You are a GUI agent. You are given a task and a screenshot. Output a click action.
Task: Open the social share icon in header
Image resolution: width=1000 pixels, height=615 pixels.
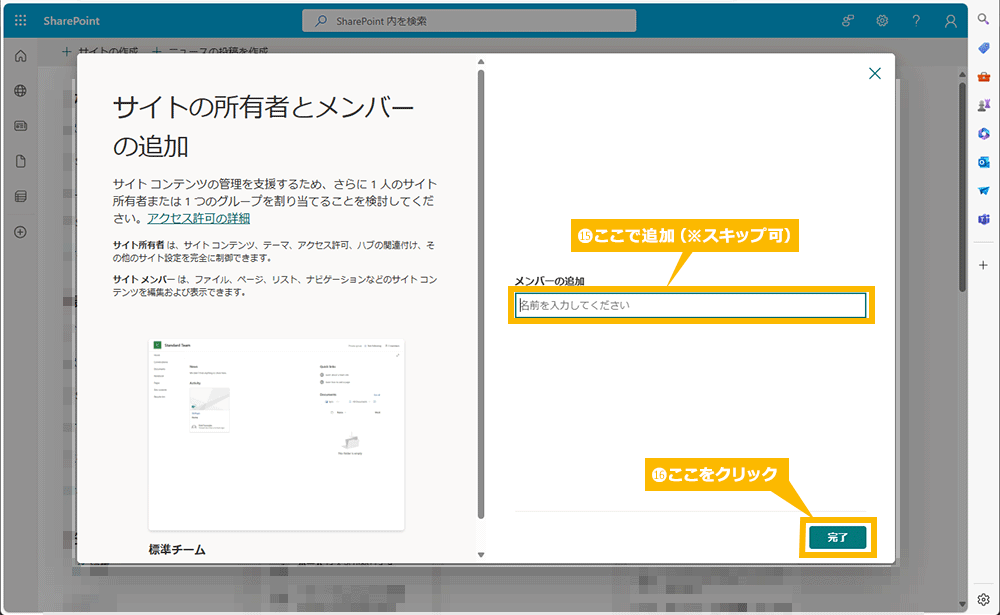click(848, 21)
